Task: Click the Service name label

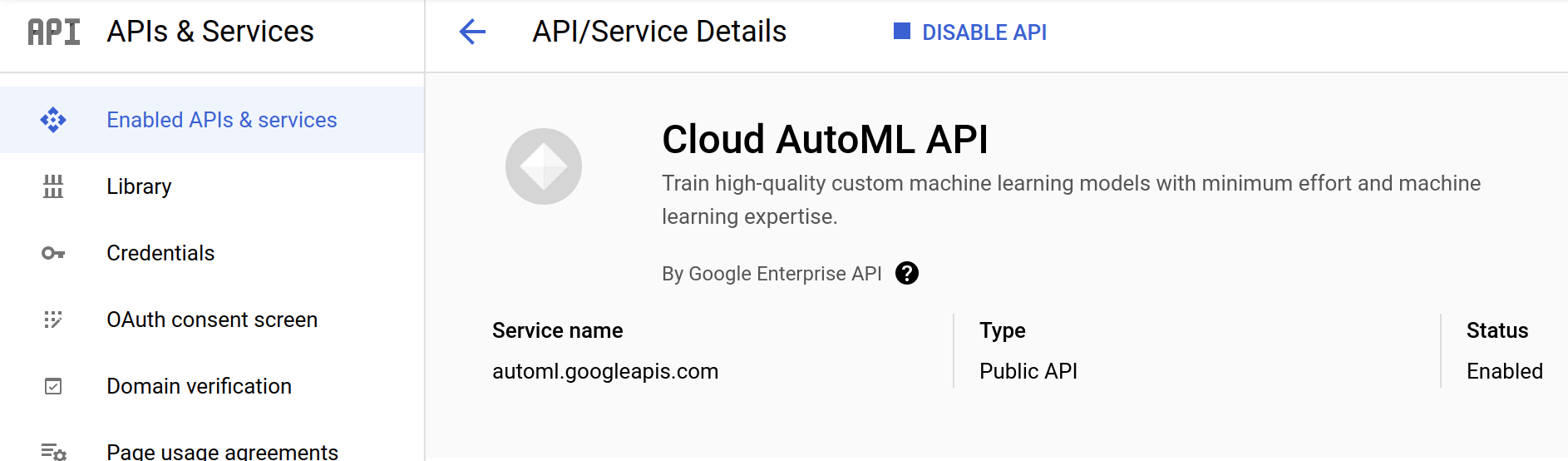Action: pos(557,330)
